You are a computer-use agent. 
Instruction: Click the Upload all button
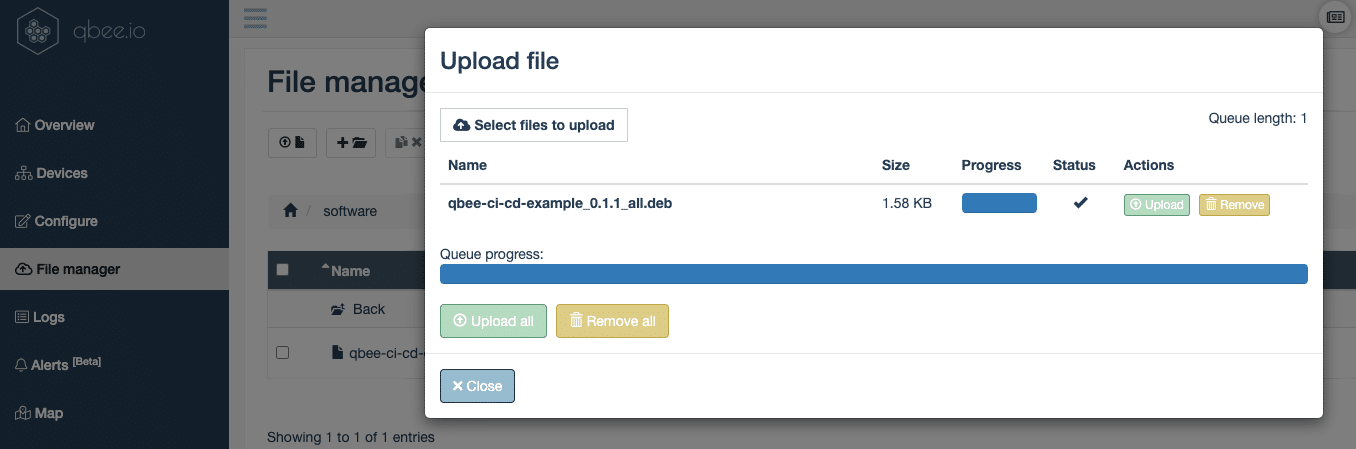tap(493, 321)
